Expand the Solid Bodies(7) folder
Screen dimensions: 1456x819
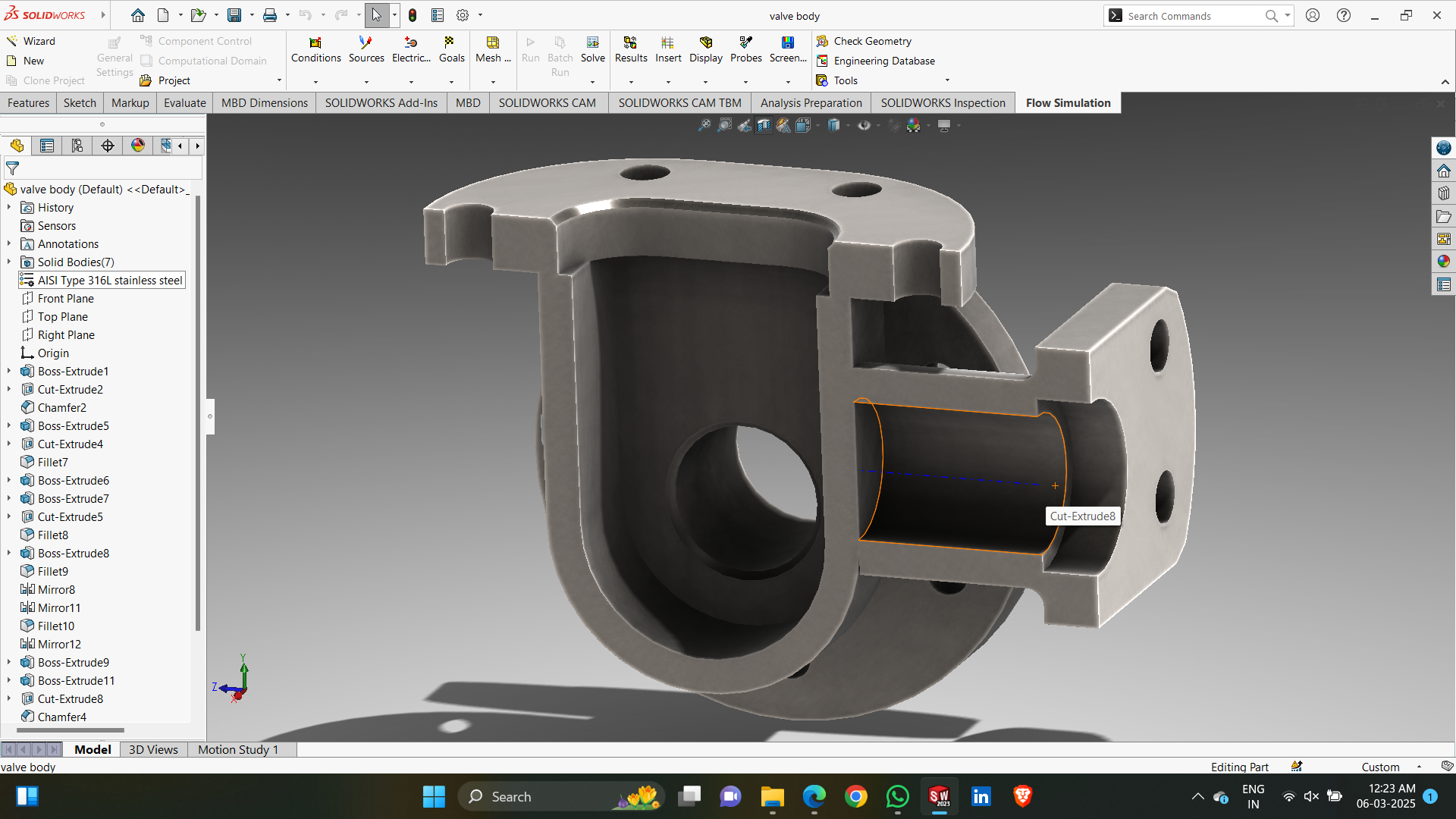tap(9, 262)
